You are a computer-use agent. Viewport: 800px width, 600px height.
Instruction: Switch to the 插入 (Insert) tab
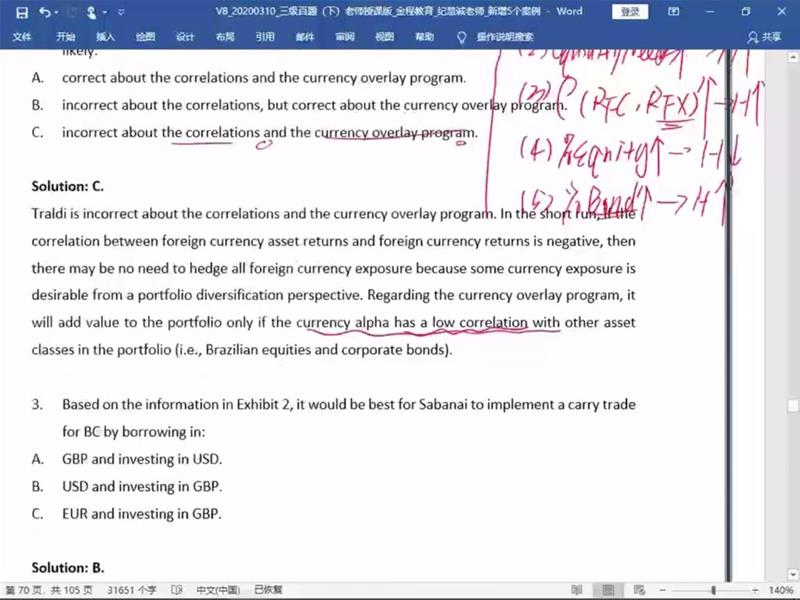(x=105, y=37)
